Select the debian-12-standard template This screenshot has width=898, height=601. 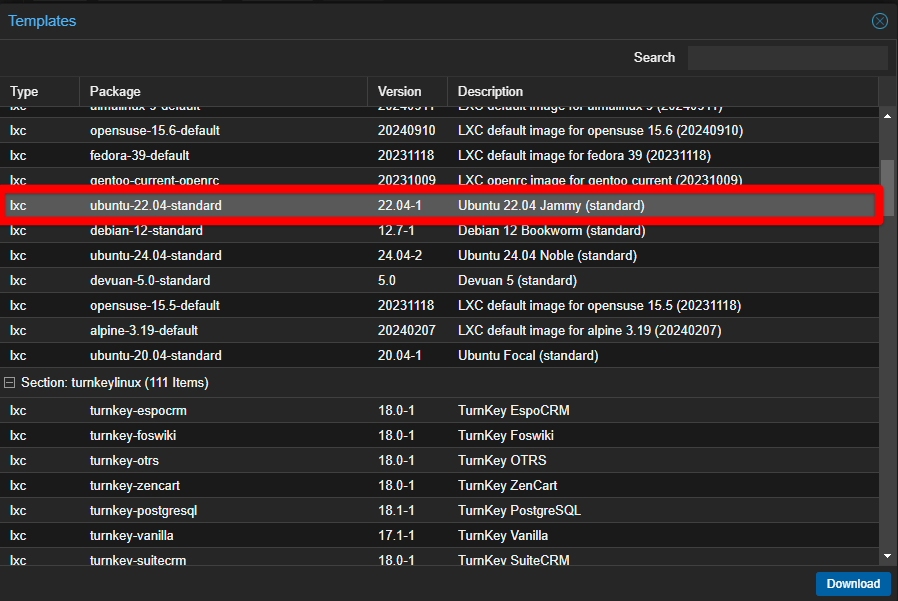click(x=149, y=231)
